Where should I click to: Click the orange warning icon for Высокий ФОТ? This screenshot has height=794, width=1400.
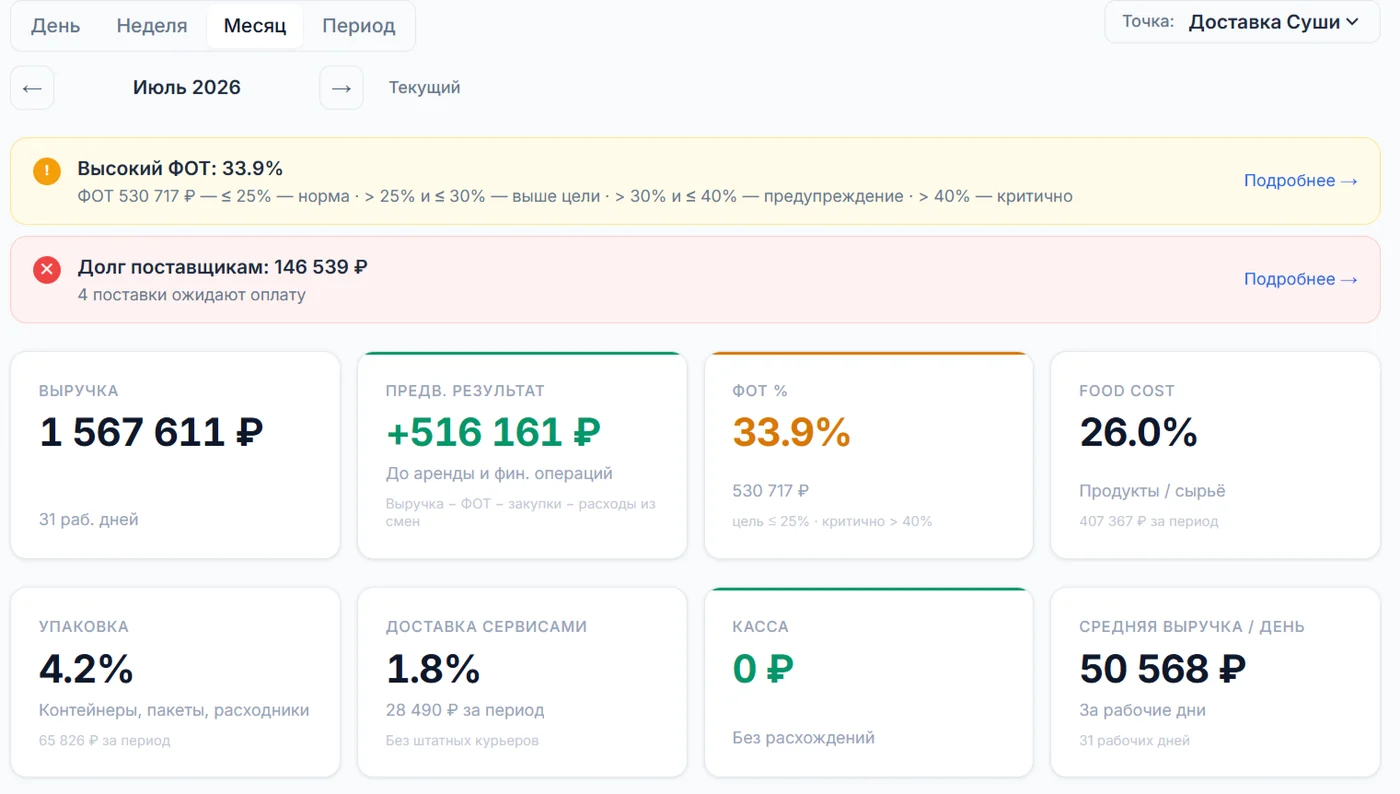pos(47,171)
